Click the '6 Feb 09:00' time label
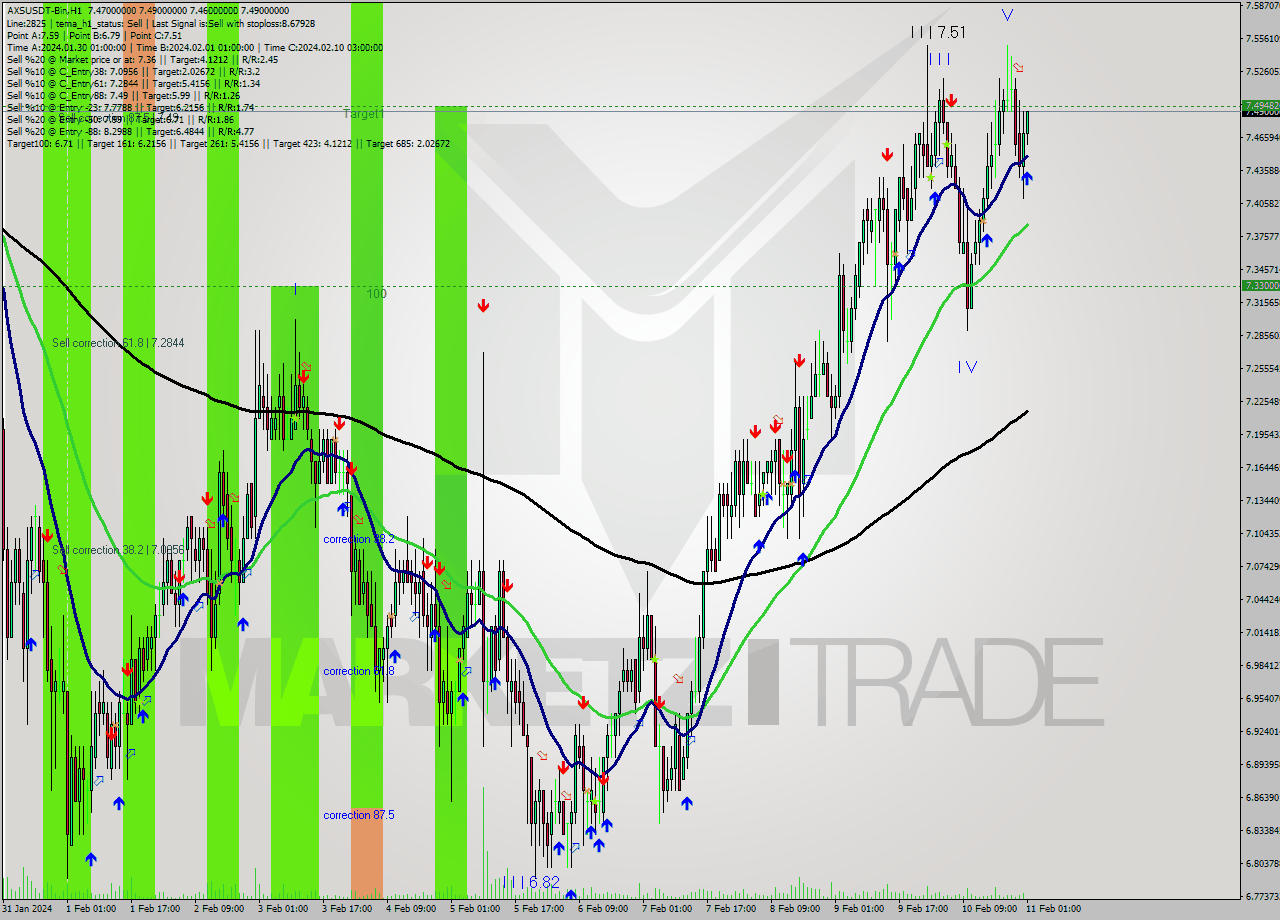The height and width of the screenshot is (920, 1280). pyautogui.click(x=602, y=909)
